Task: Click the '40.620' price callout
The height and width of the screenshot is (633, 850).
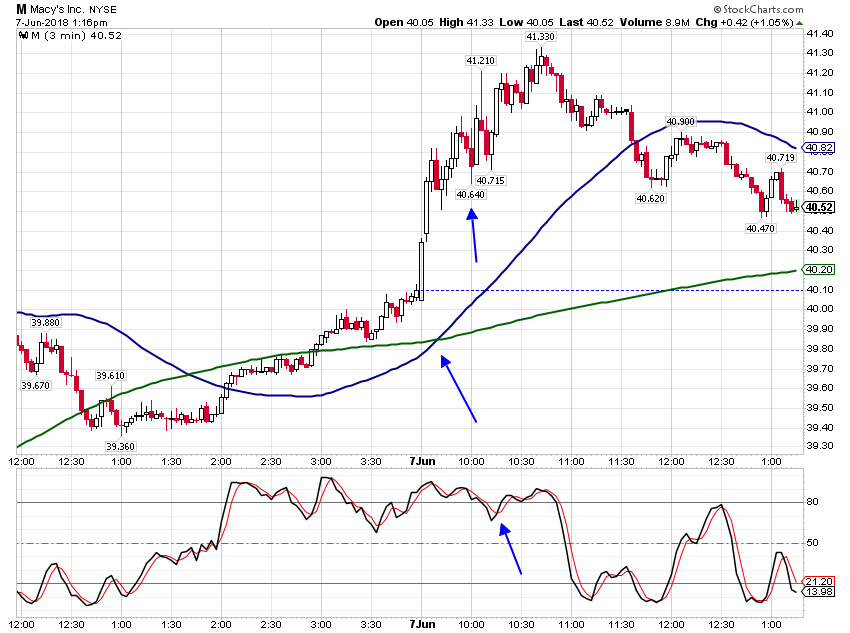Action: [651, 199]
